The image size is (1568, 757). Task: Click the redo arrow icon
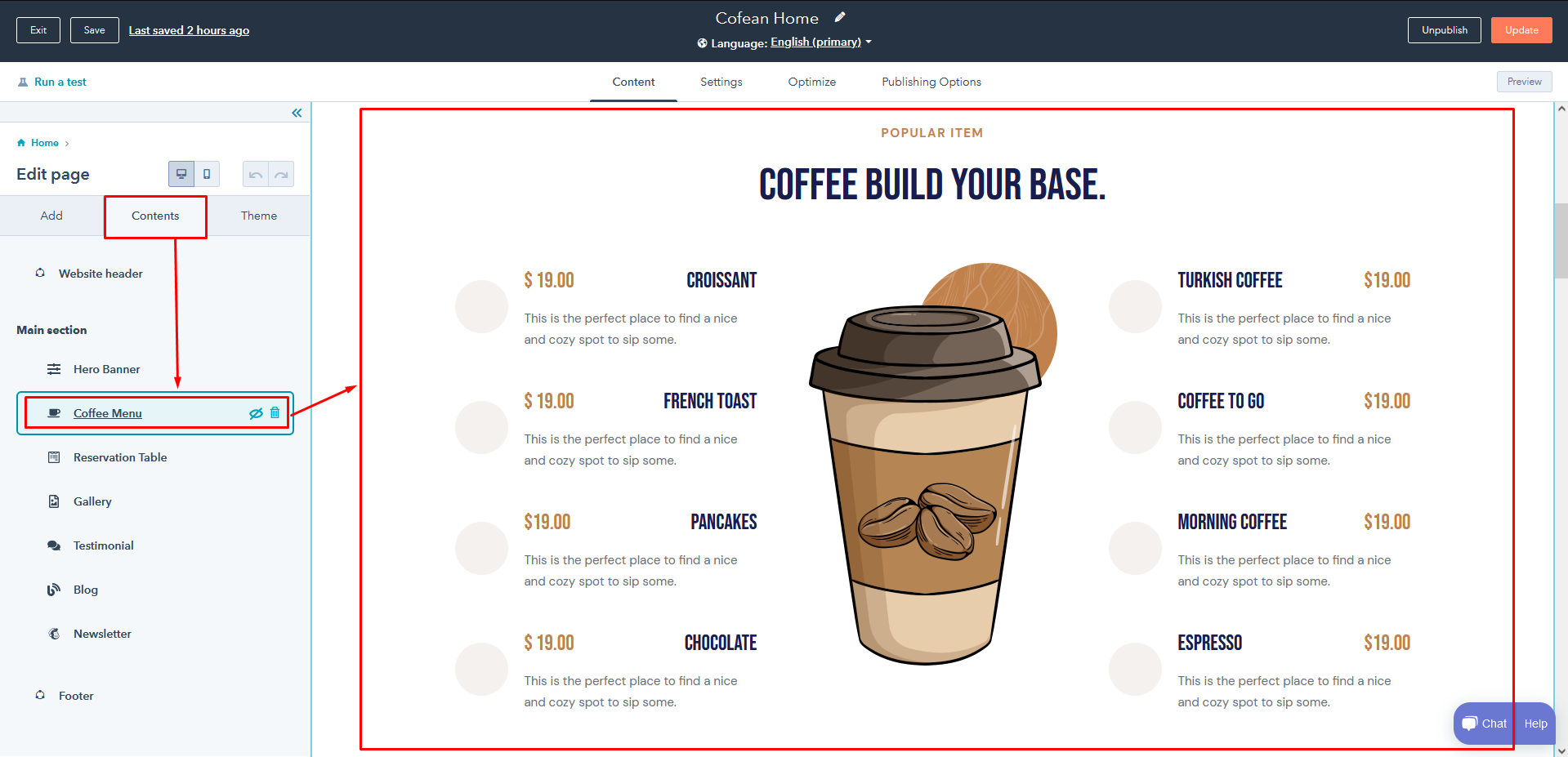pos(281,175)
